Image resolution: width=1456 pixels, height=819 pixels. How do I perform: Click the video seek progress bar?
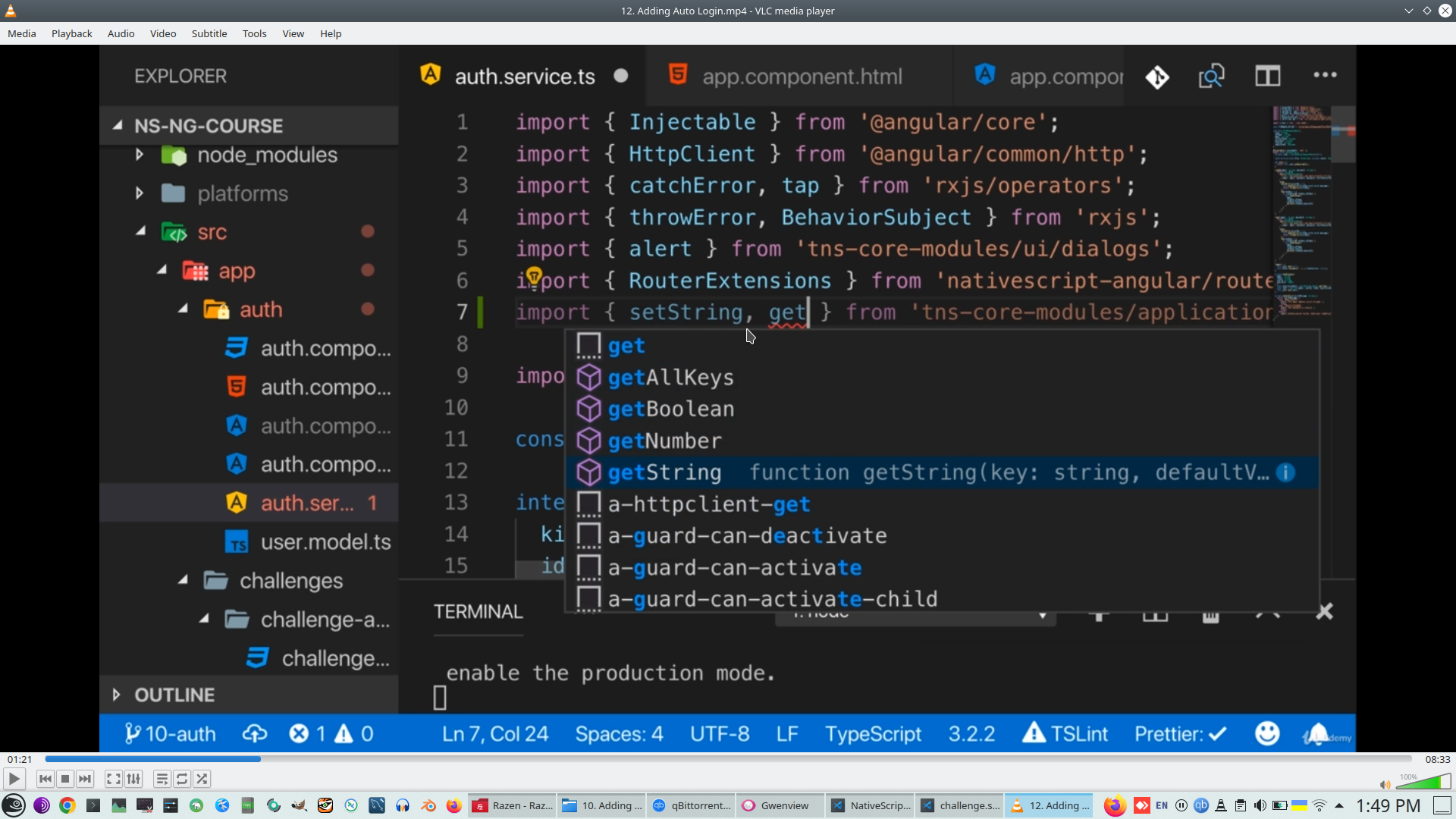(x=728, y=758)
